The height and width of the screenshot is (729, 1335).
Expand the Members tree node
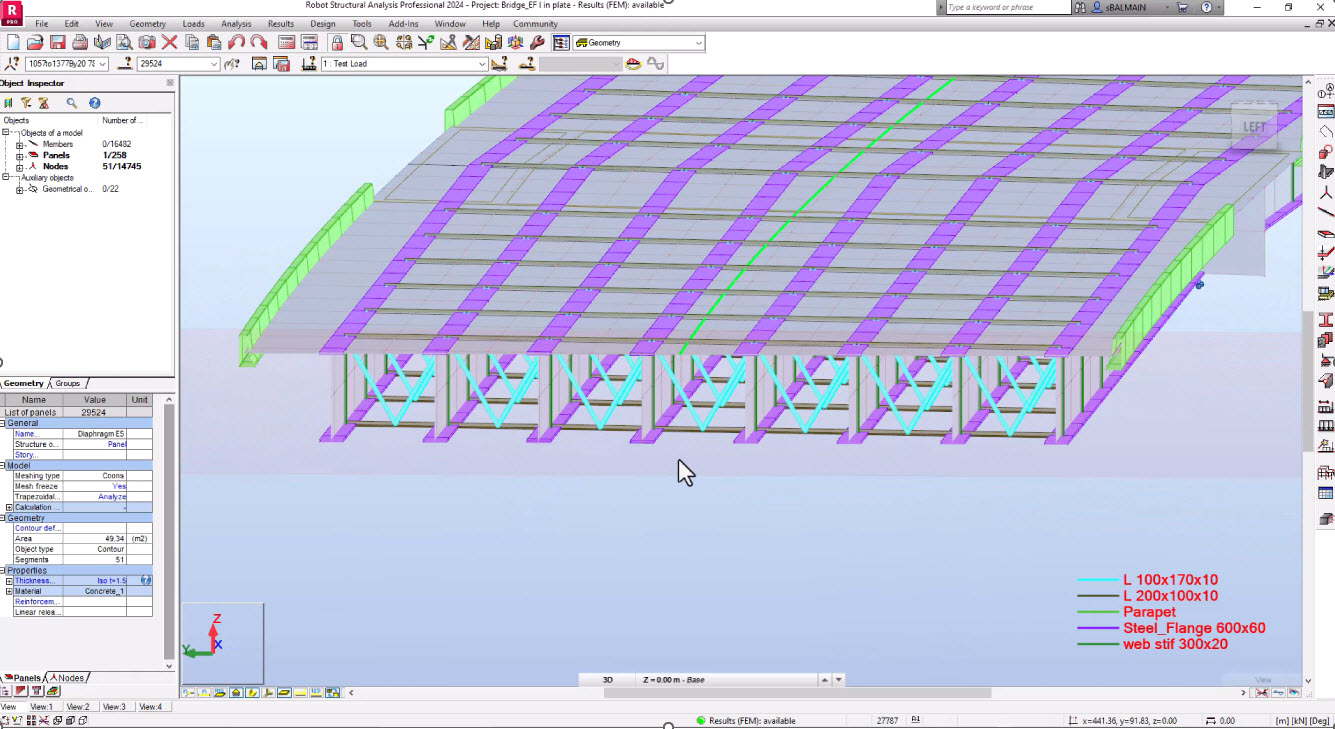pyautogui.click(x=20, y=145)
